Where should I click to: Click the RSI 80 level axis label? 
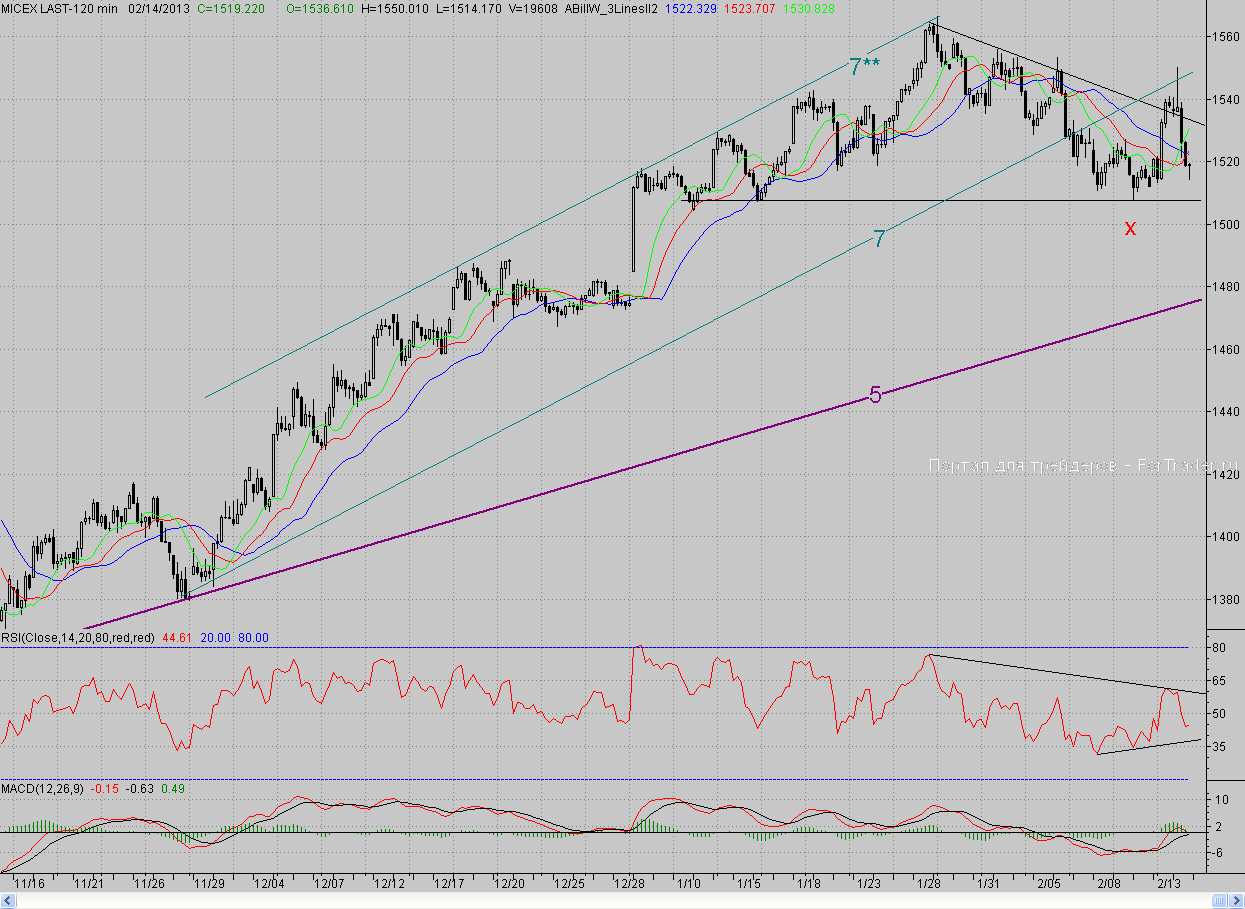point(1219,648)
